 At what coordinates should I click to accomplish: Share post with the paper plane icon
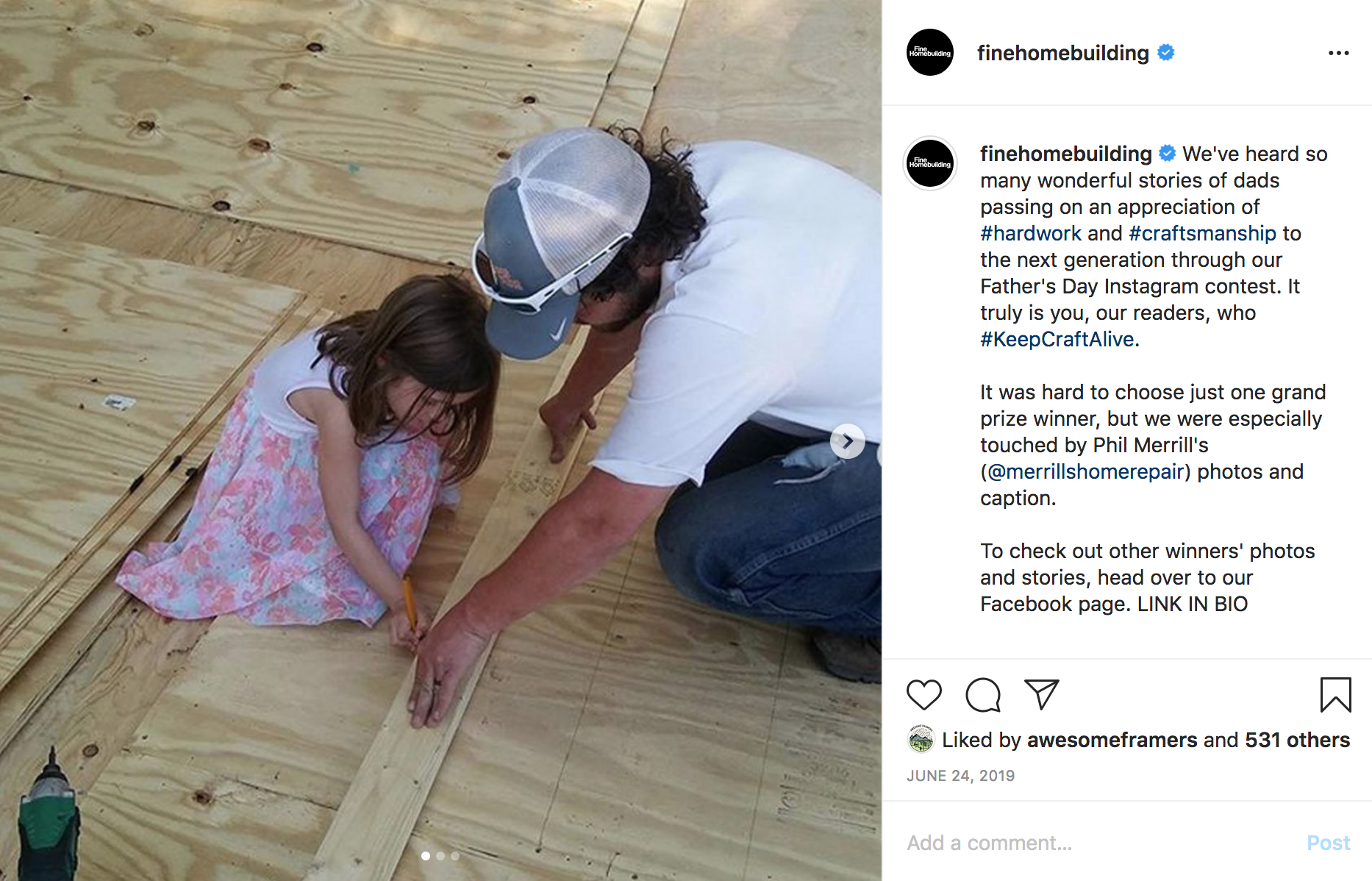click(x=1042, y=695)
